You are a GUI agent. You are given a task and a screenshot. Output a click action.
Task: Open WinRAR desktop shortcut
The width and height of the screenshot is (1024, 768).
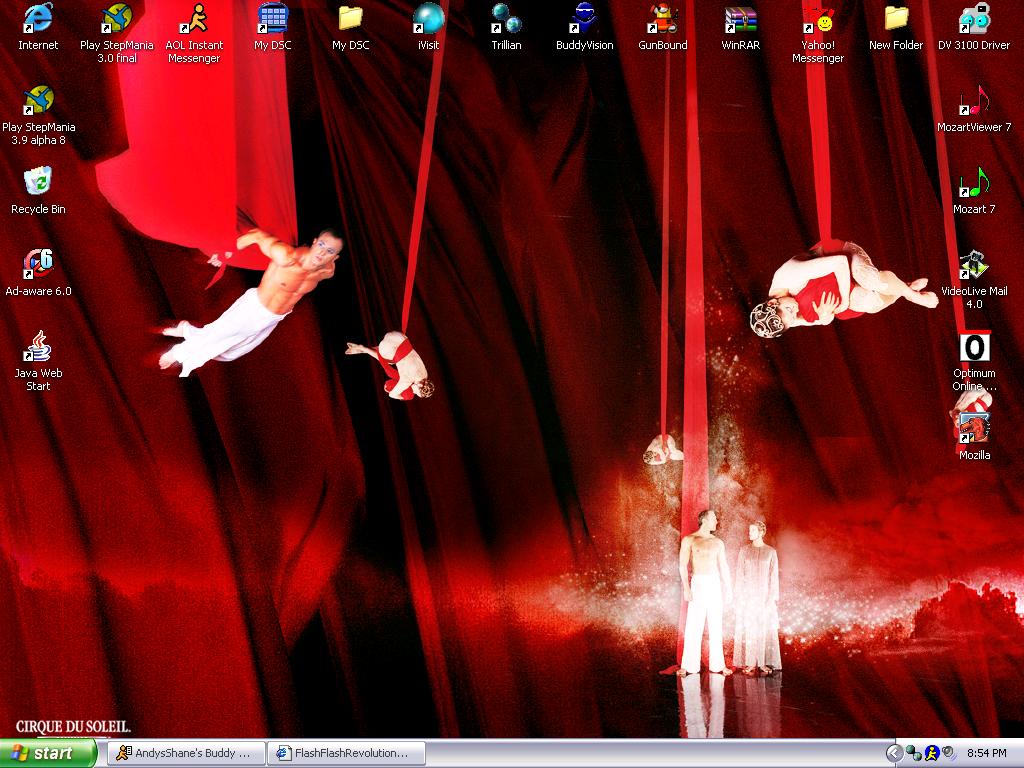[x=741, y=18]
